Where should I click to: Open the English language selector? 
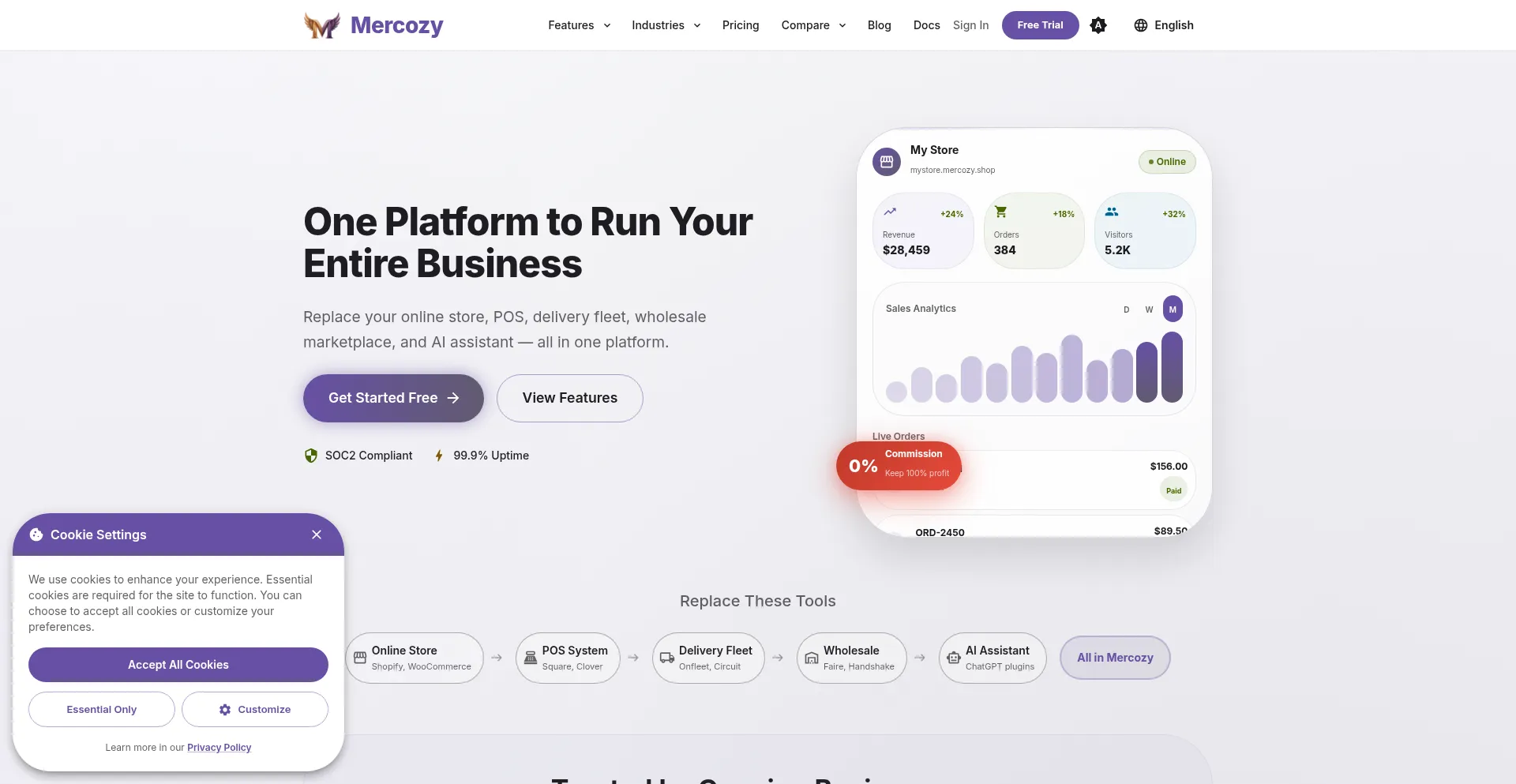1164,25
